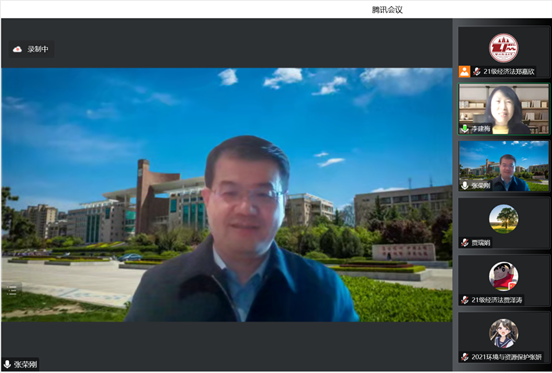Viewport: 552px width, 373px height.
Task: Click the 腾讯会议 window title text
Action: [387, 10]
